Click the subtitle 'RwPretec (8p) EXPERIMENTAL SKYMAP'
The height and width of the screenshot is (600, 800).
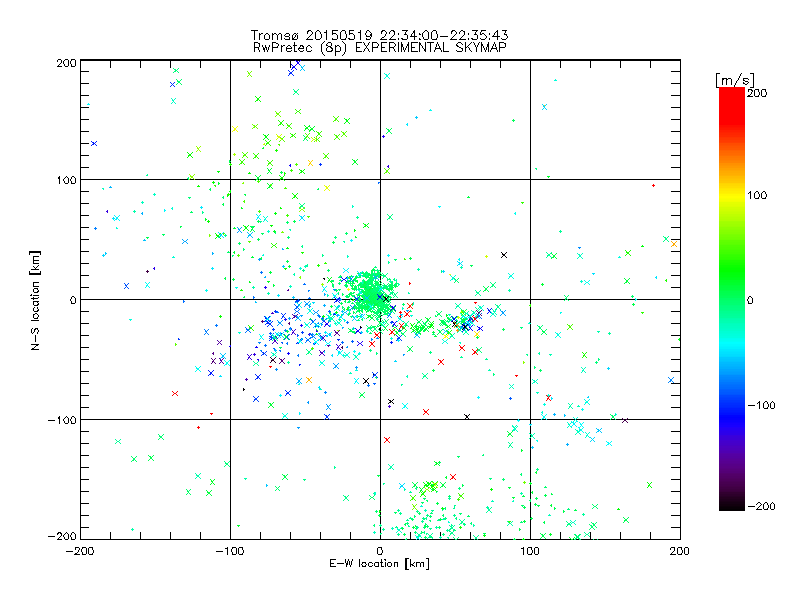pyautogui.click(x=380, y=48)
